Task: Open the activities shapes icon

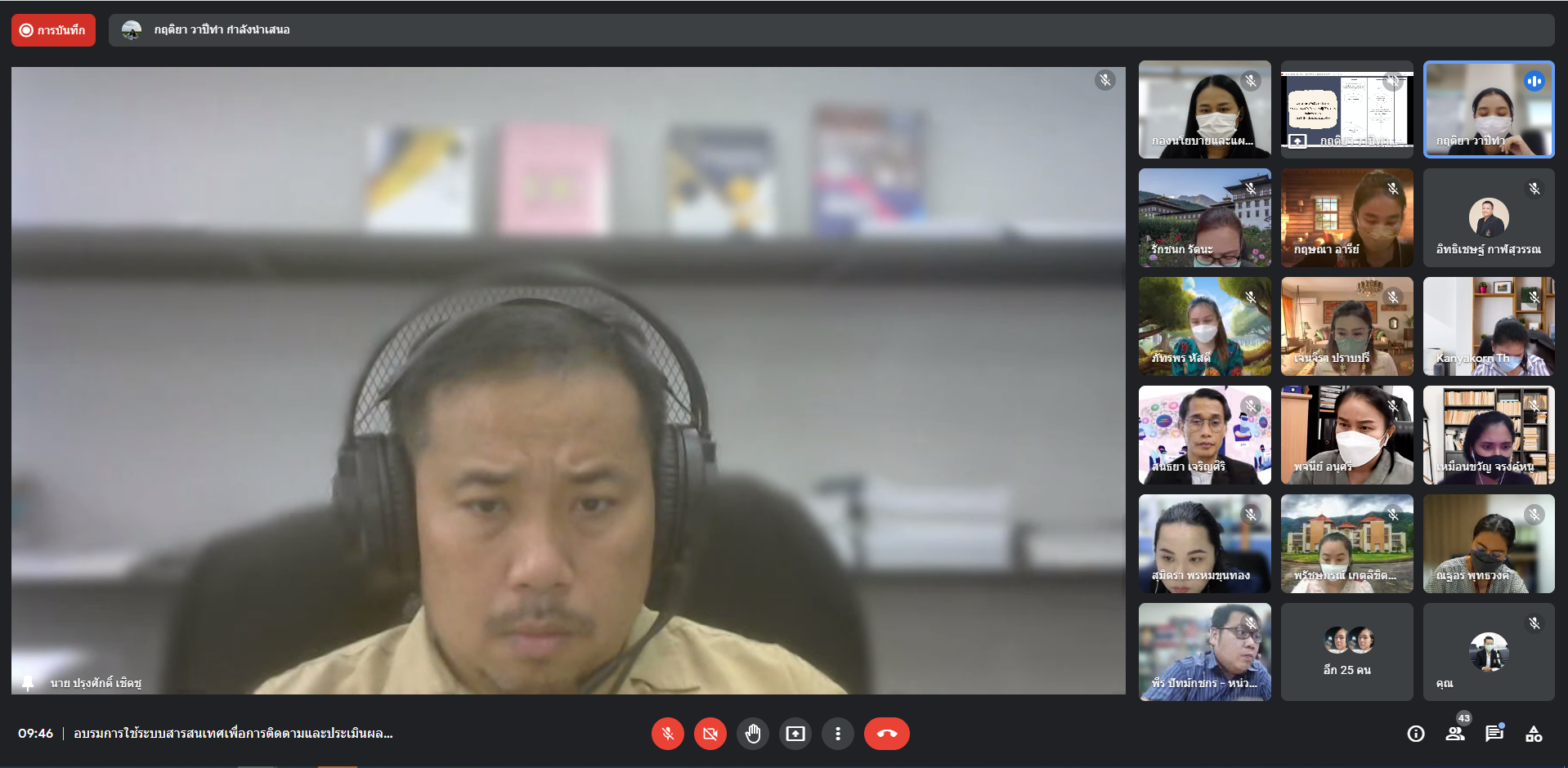Action: point(1534,734)
